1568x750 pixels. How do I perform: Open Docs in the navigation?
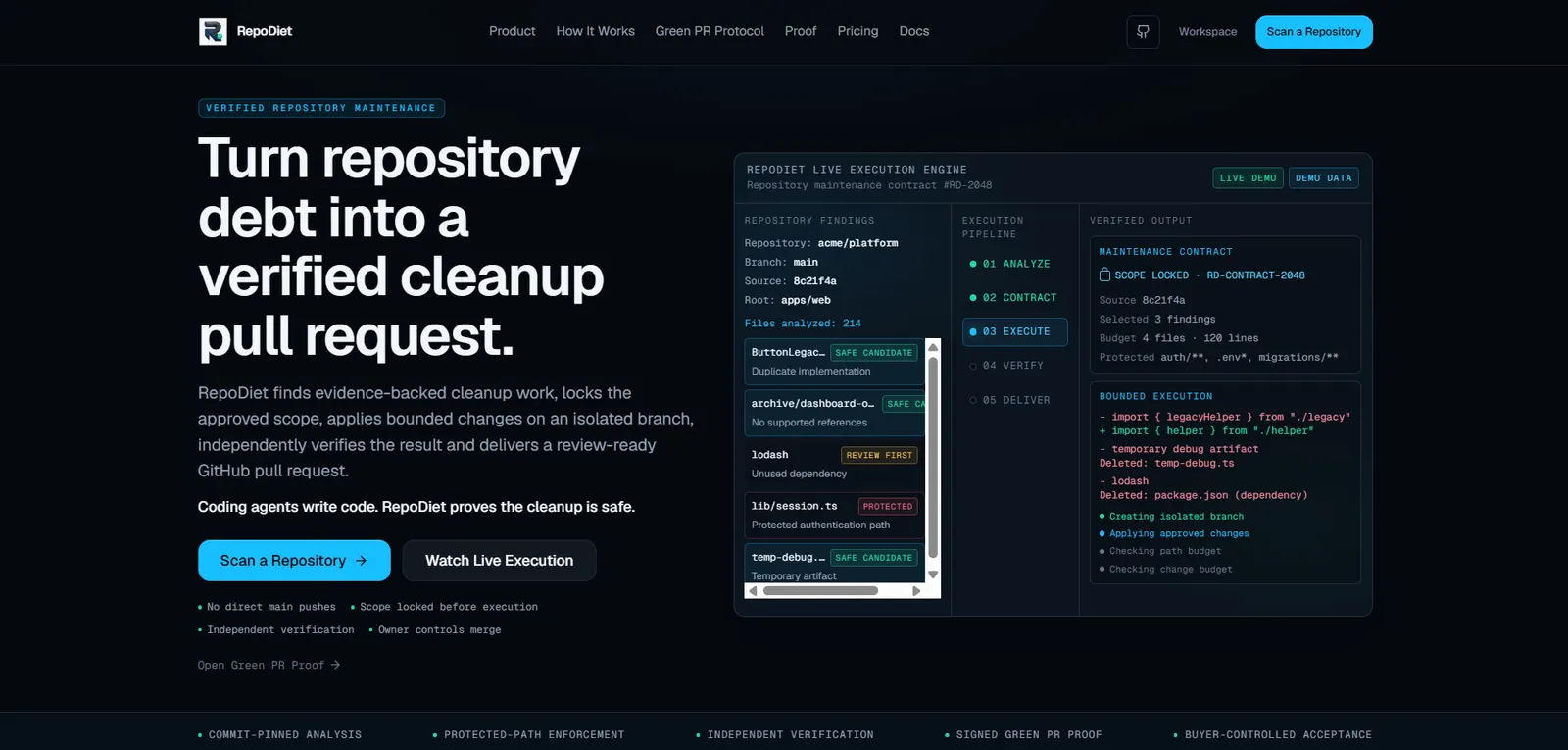(914, 31)
